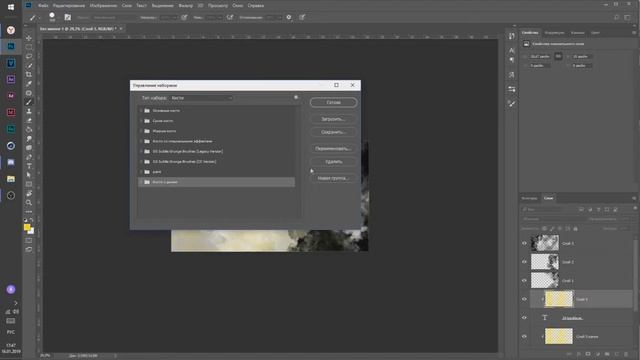Switch to the Контуры tab
The image size is (640, 360).
(x=529, y=198)
